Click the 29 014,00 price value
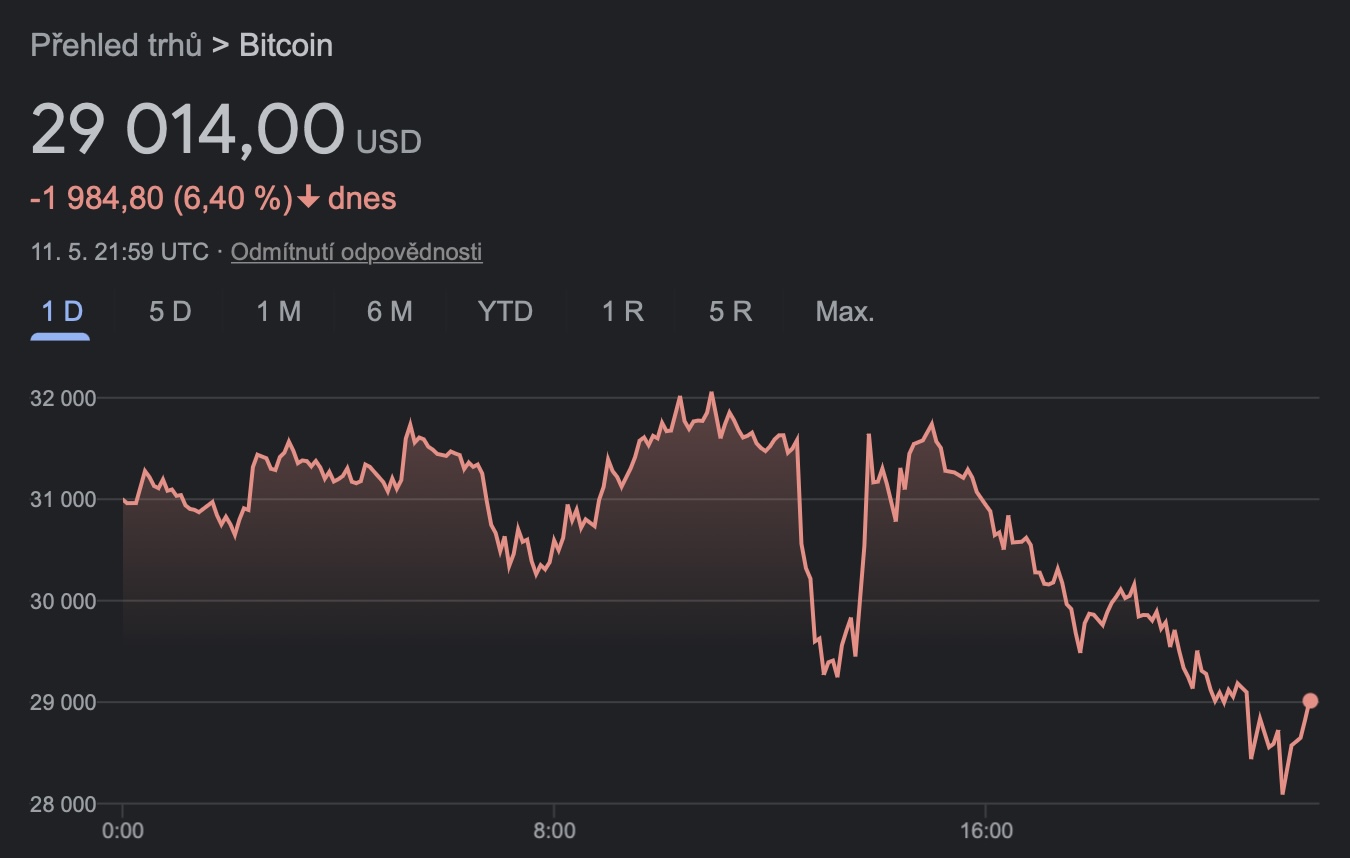The image size is (1350, 858). [x=188, y=130]
